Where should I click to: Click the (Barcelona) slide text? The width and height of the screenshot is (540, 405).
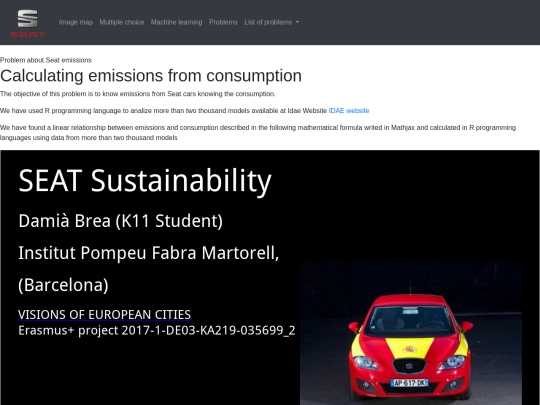[63, 285]
